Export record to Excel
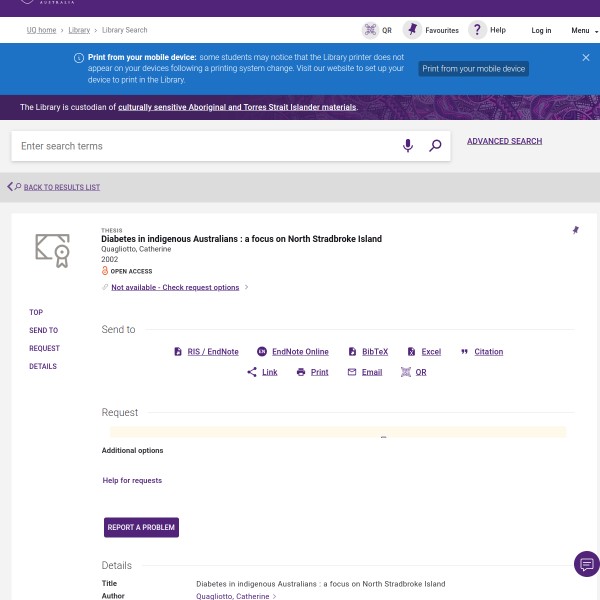This screenshot has width=600, height=600. pyautogui.click(x=424, y=352)
